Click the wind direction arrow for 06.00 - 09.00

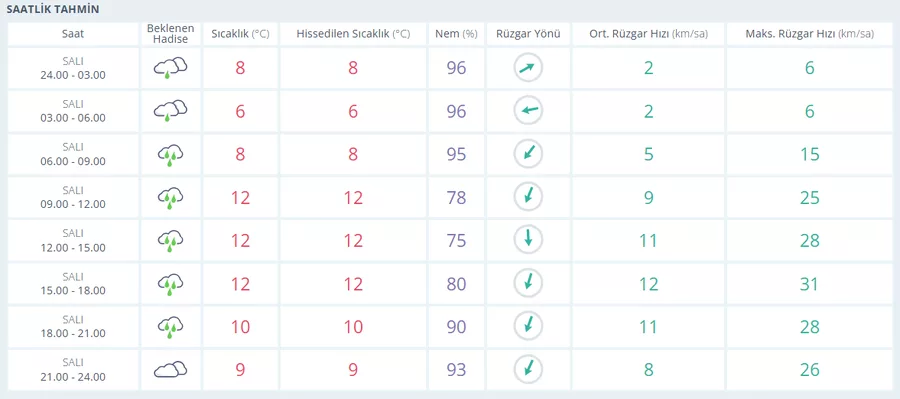coord(528,154)
